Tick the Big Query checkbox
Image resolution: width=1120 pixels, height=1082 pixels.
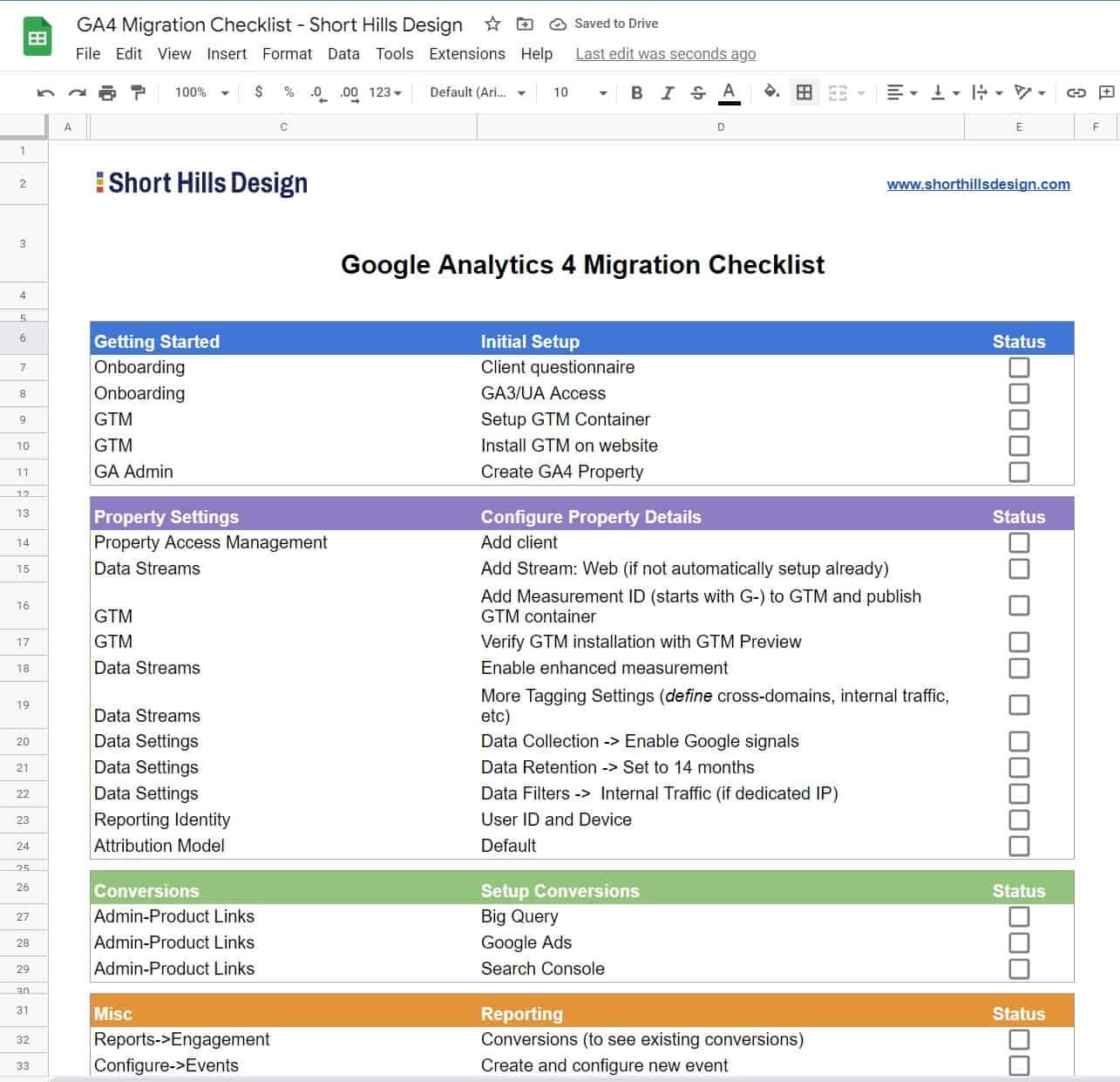click(1019, 916)
